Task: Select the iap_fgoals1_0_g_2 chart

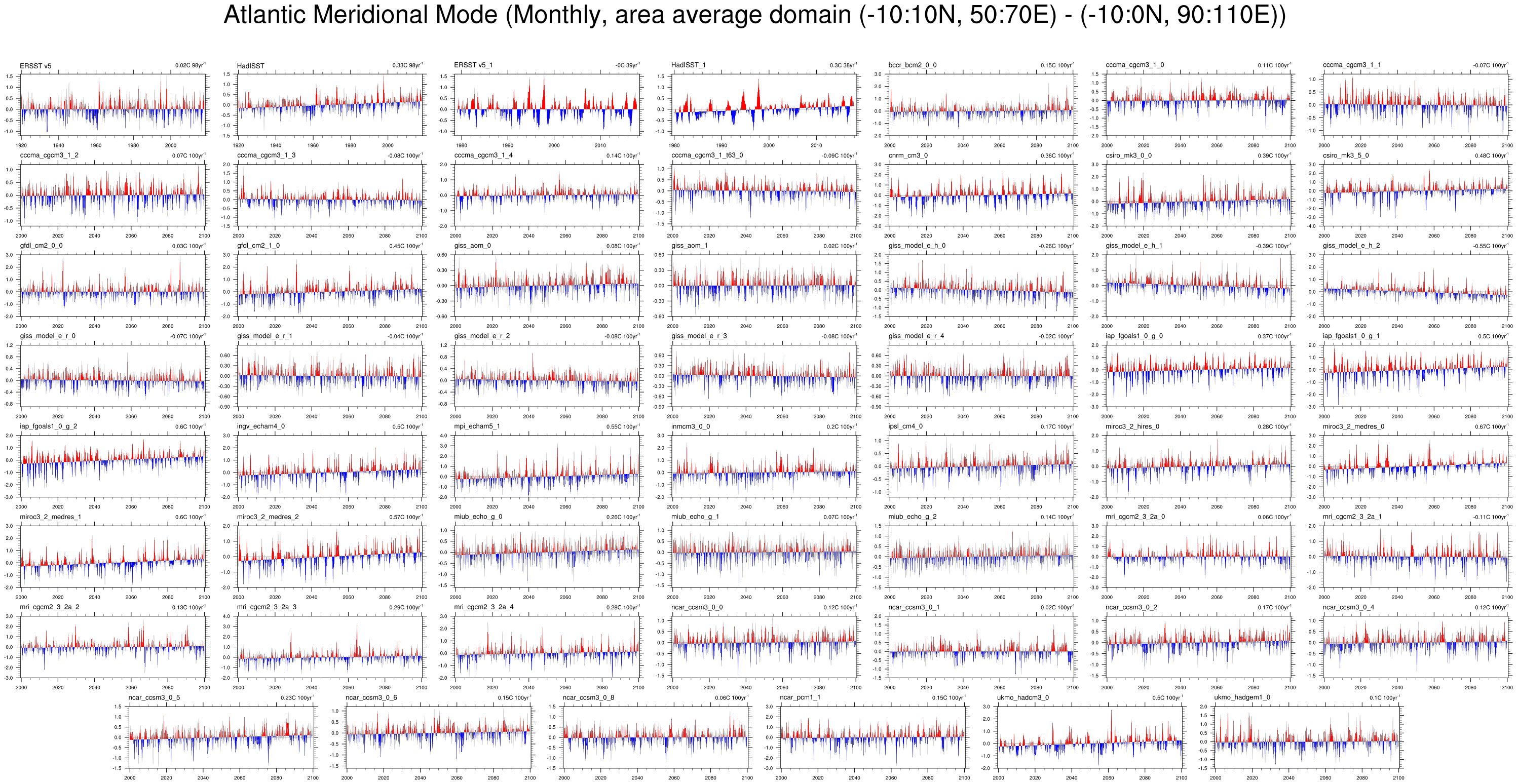Action: (112, 466)
